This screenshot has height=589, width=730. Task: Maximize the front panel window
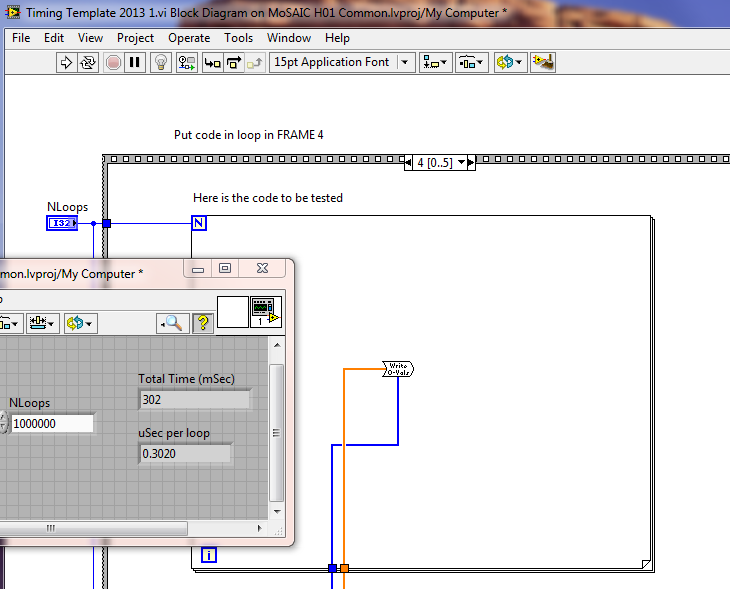click(225, 268)
